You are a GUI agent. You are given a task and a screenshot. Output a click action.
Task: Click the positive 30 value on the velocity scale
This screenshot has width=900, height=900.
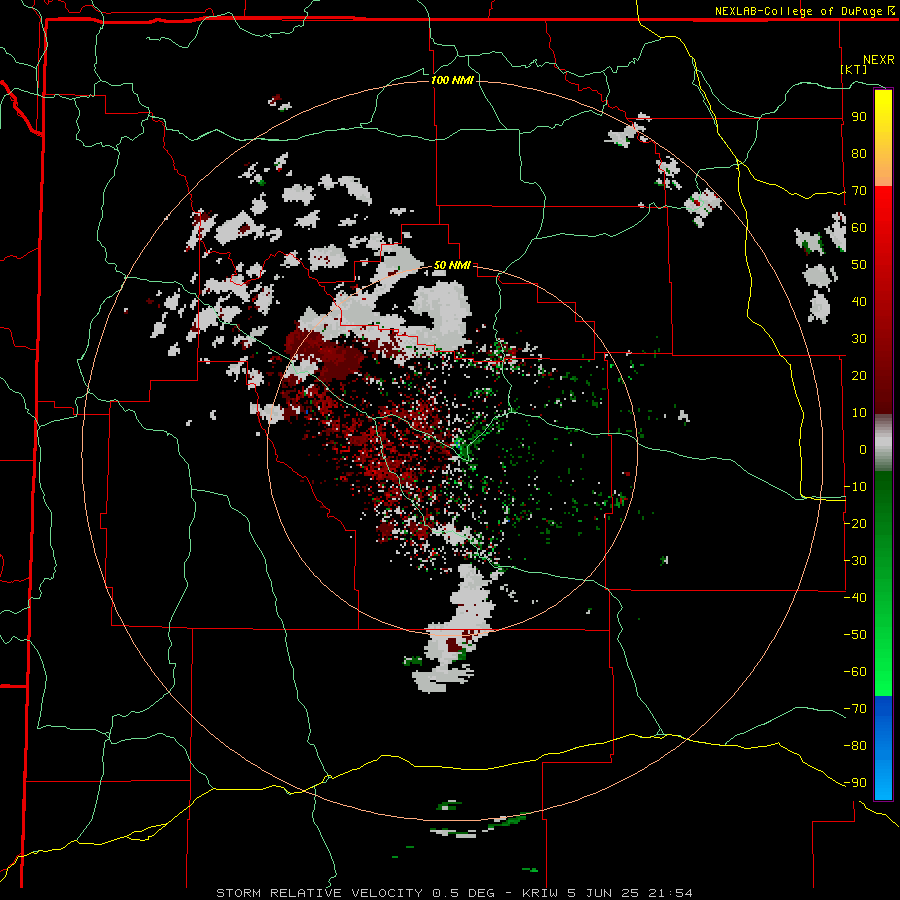pos(859,339)
